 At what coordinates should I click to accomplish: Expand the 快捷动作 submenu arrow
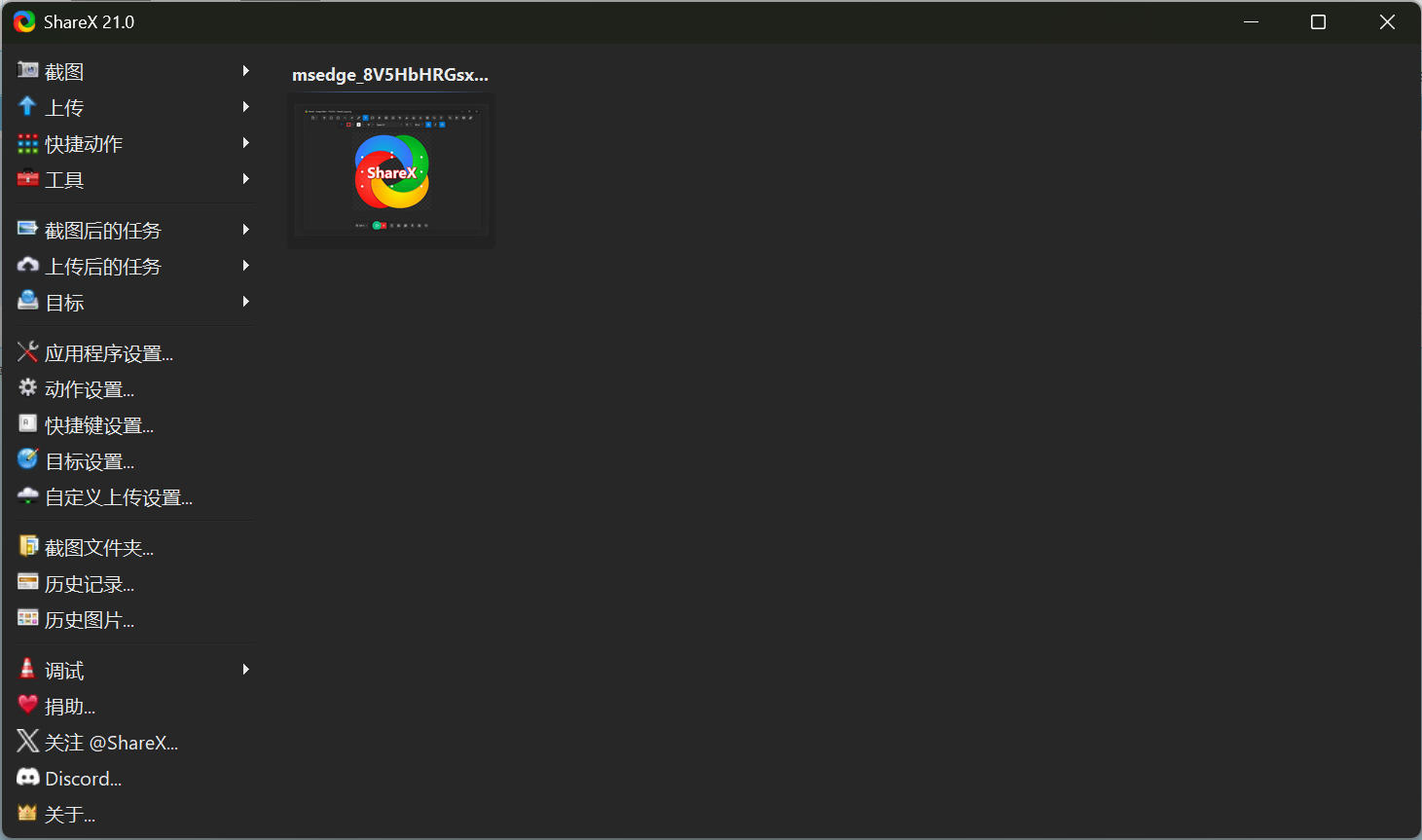[x=246, y=143]
